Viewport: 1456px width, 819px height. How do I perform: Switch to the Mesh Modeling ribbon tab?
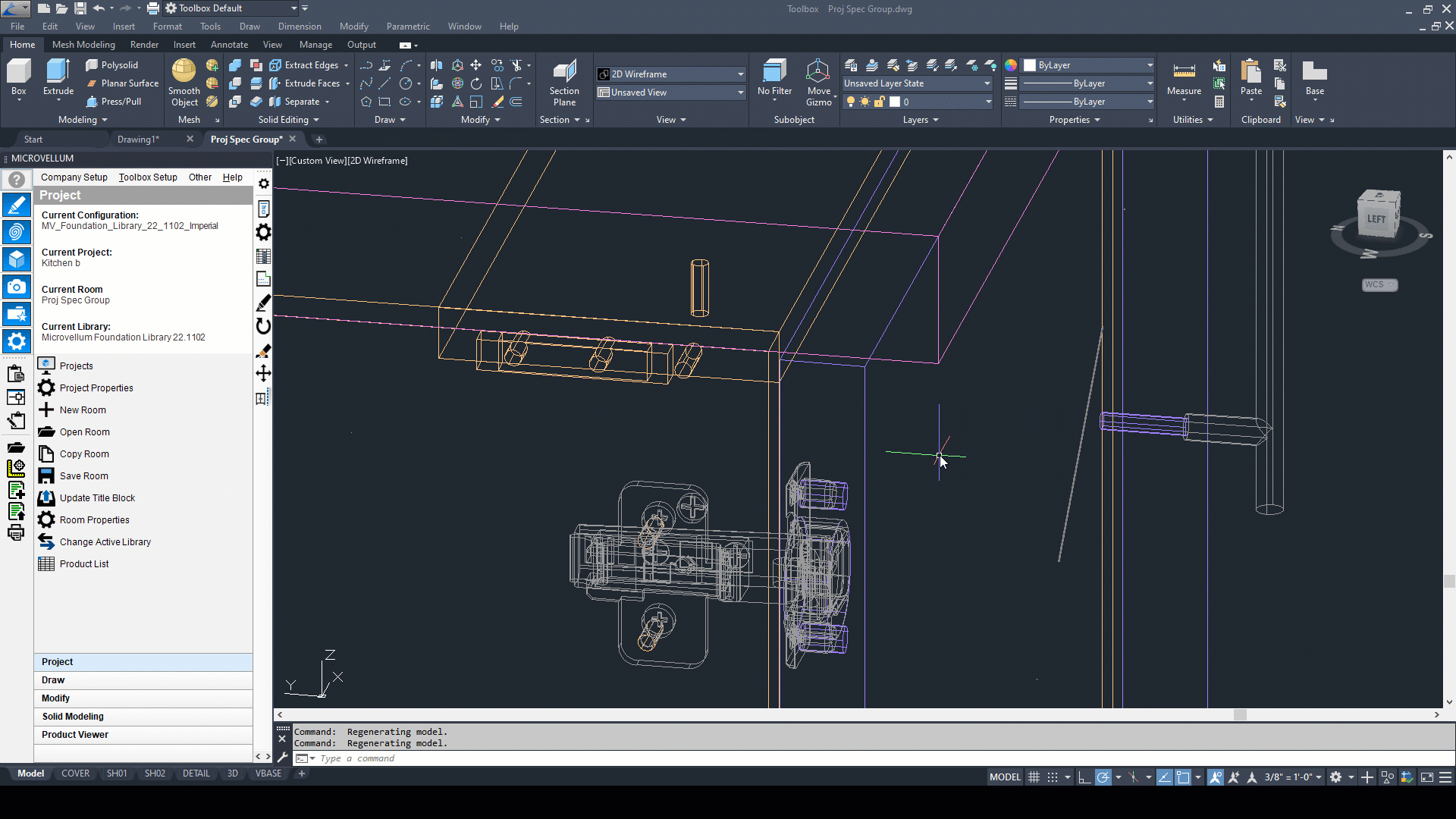point(83,45)
